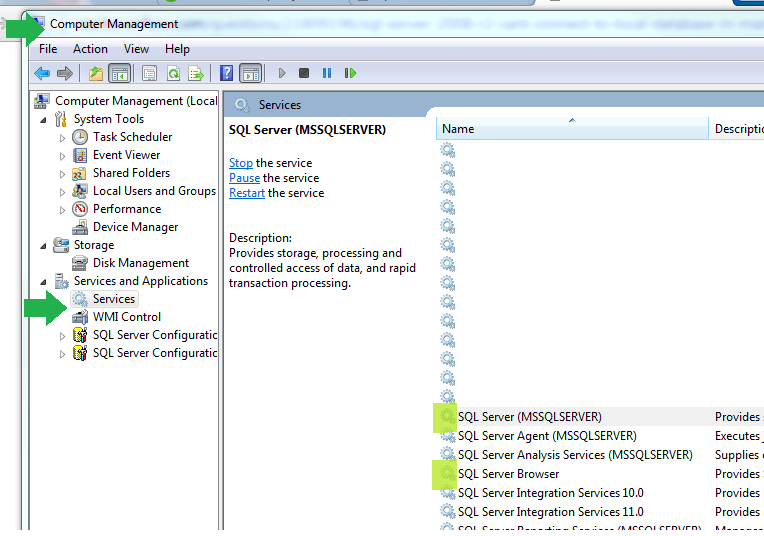Collapse the Services and Applications node
Image resolution: width=764 pixels, height=536 pixels.
[x=43, y=281]
